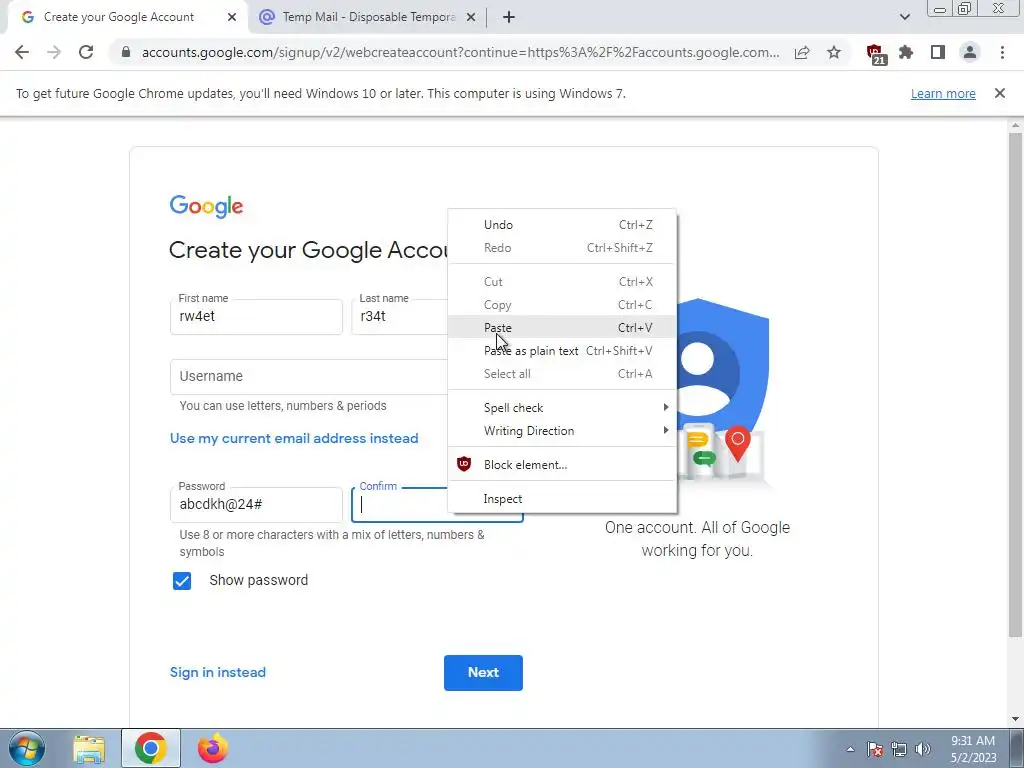Open a new tab with the plus icon

point(509,18)
